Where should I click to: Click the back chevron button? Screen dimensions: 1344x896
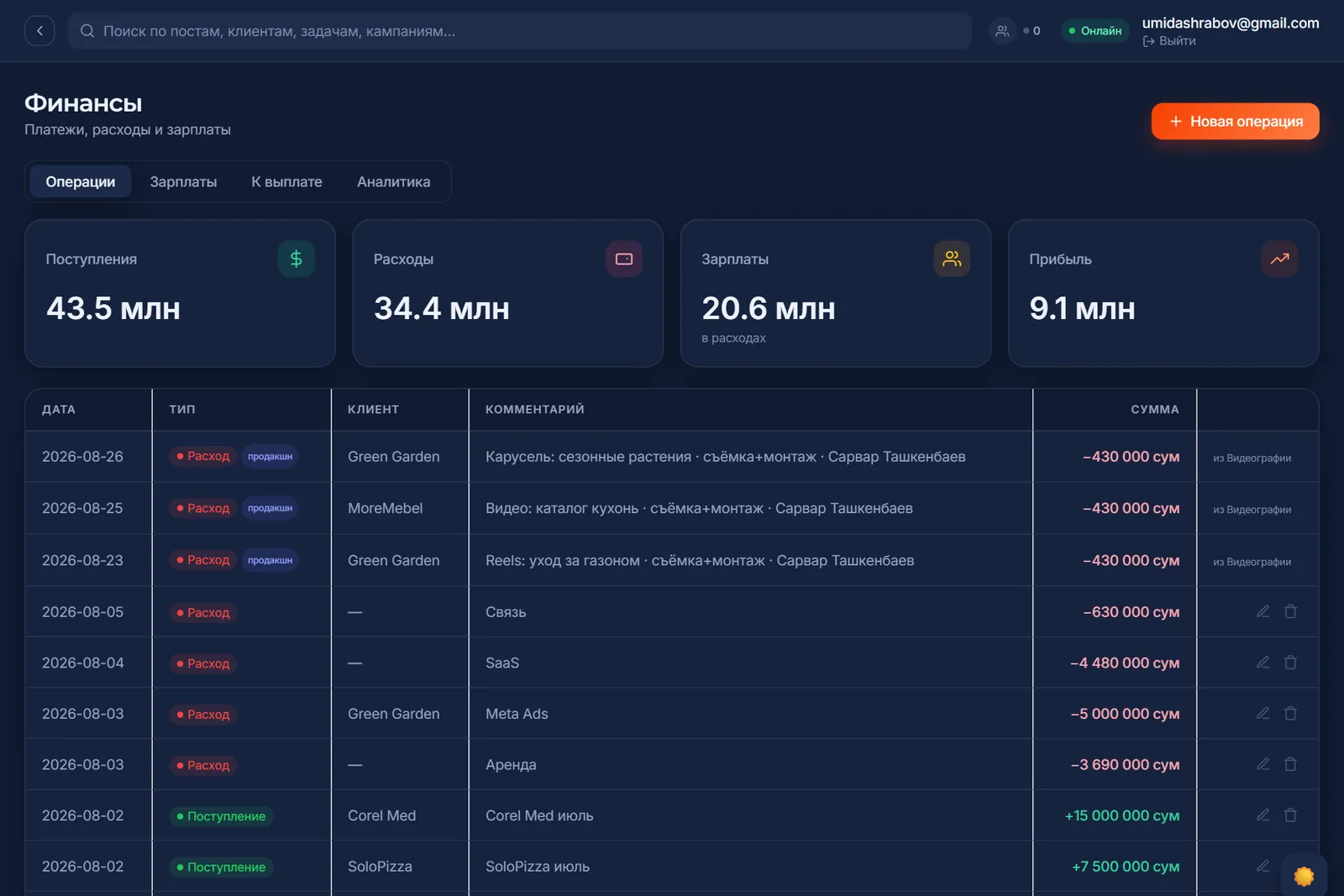pyautogui.click(x=39, y=31)
